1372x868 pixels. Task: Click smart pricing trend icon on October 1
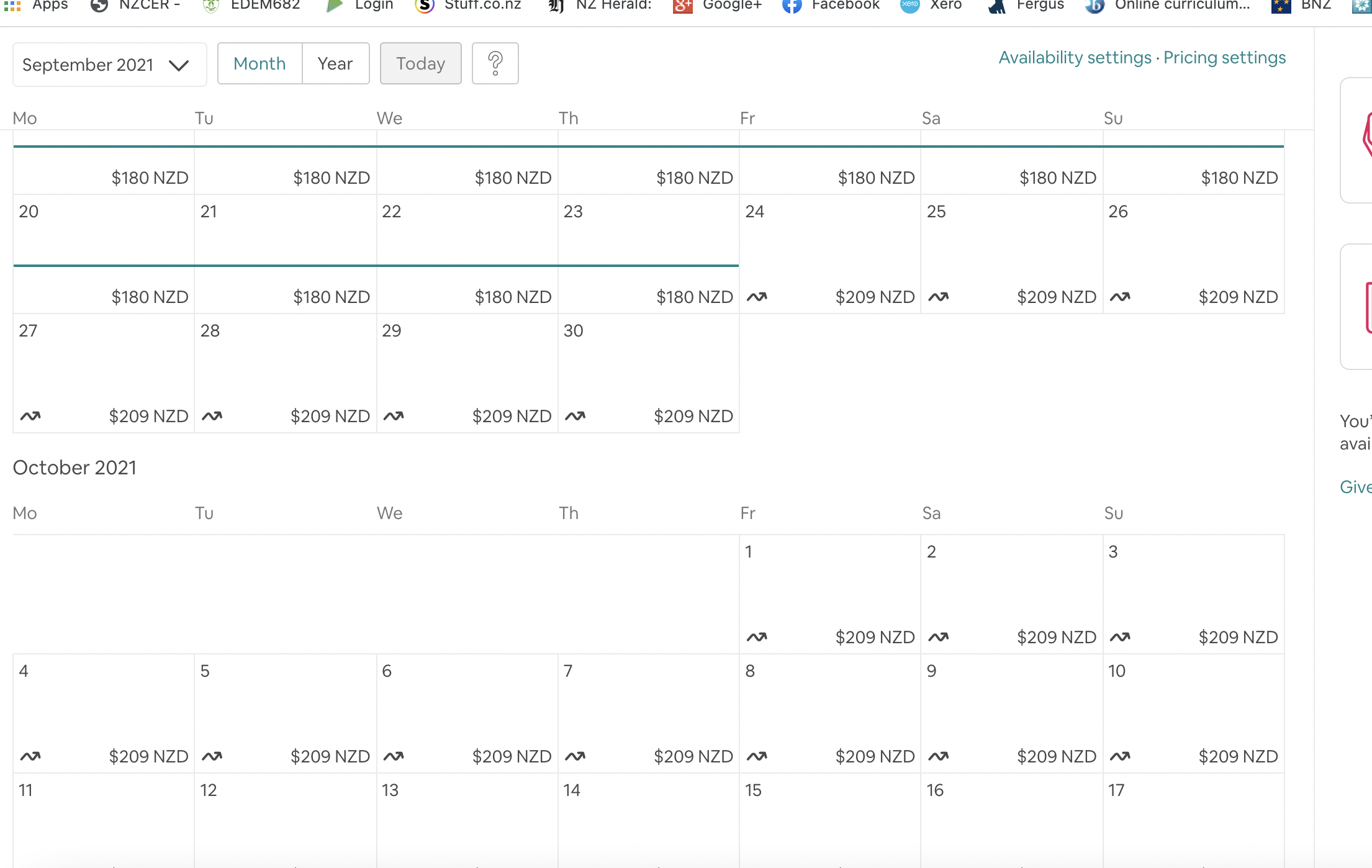tap(757, 637)
